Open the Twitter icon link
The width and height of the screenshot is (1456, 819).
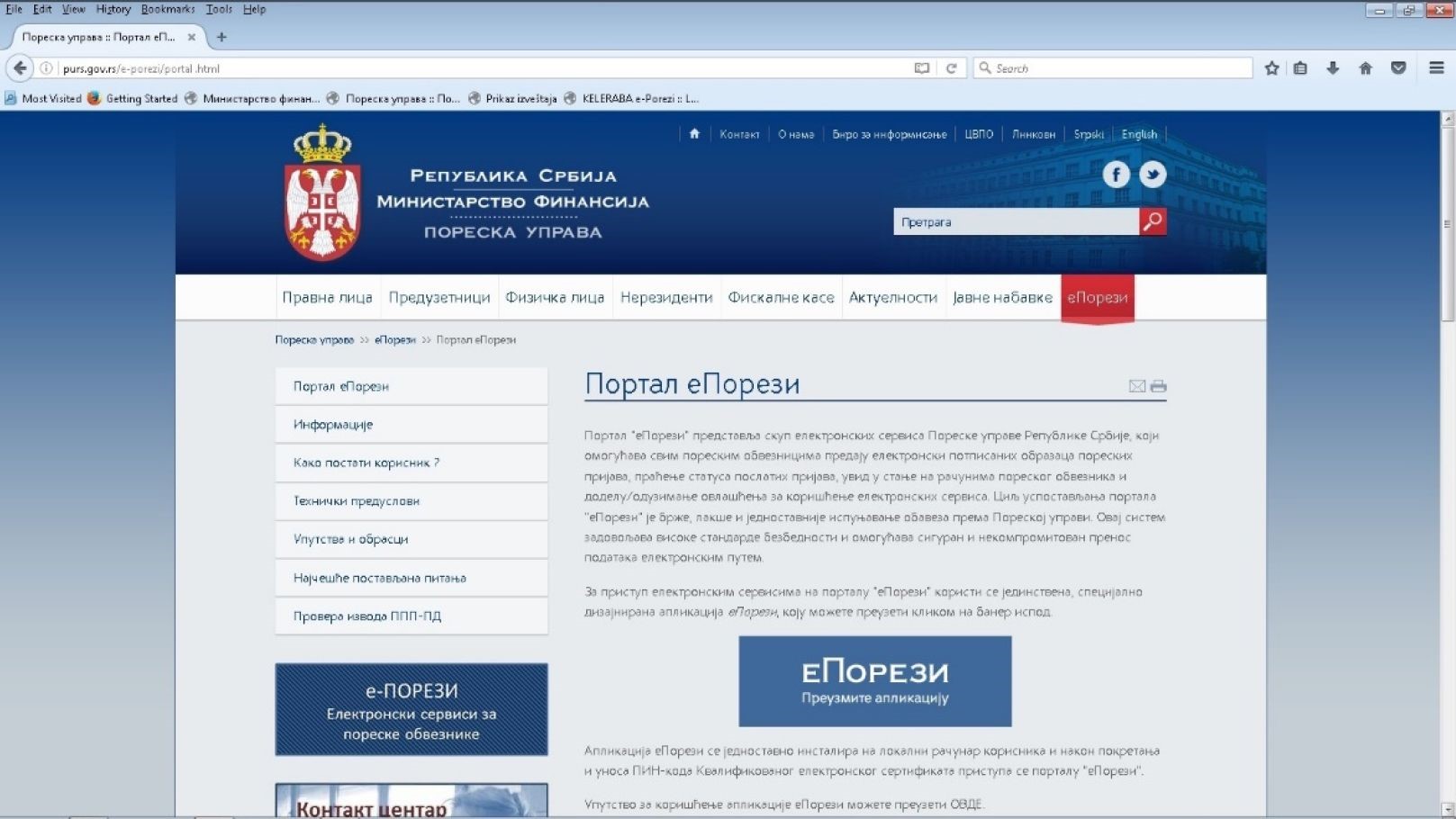pyautogui.click(x=1153, y=175)
